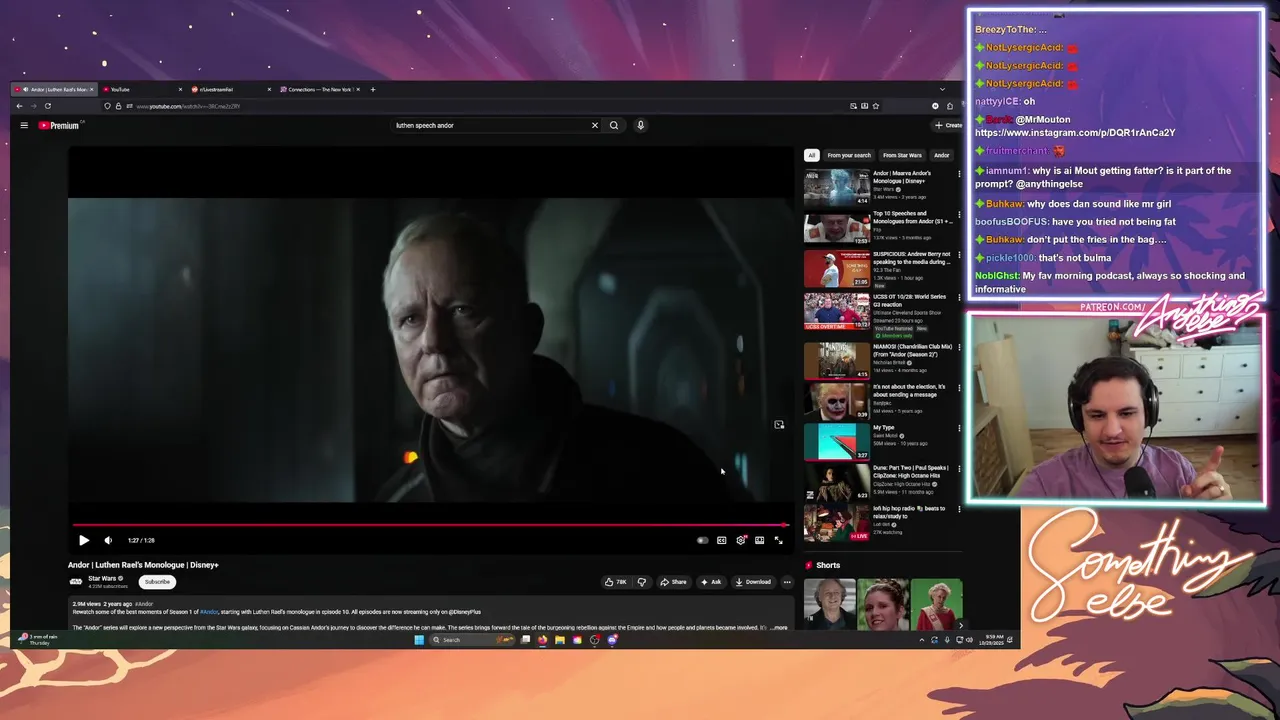Click the browser address bar URL
The image size is (1280, 720).
pyautogui.click(x=188, y=106)
